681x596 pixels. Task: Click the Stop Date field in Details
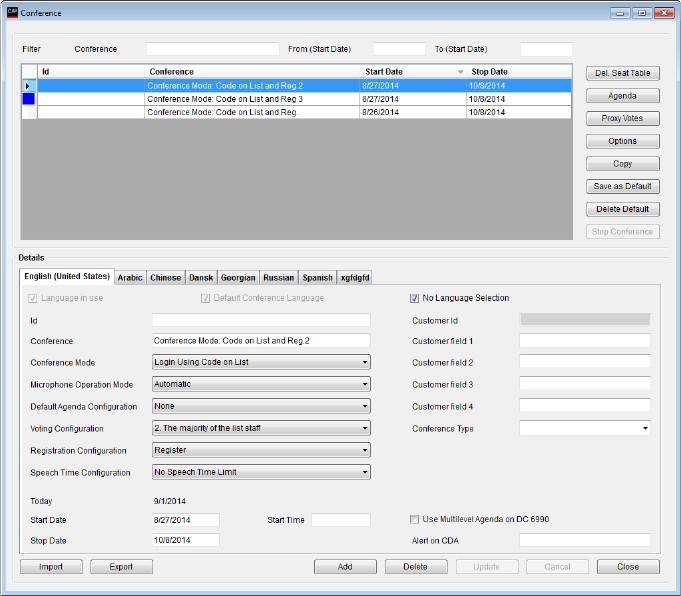(x=186, y=540)
